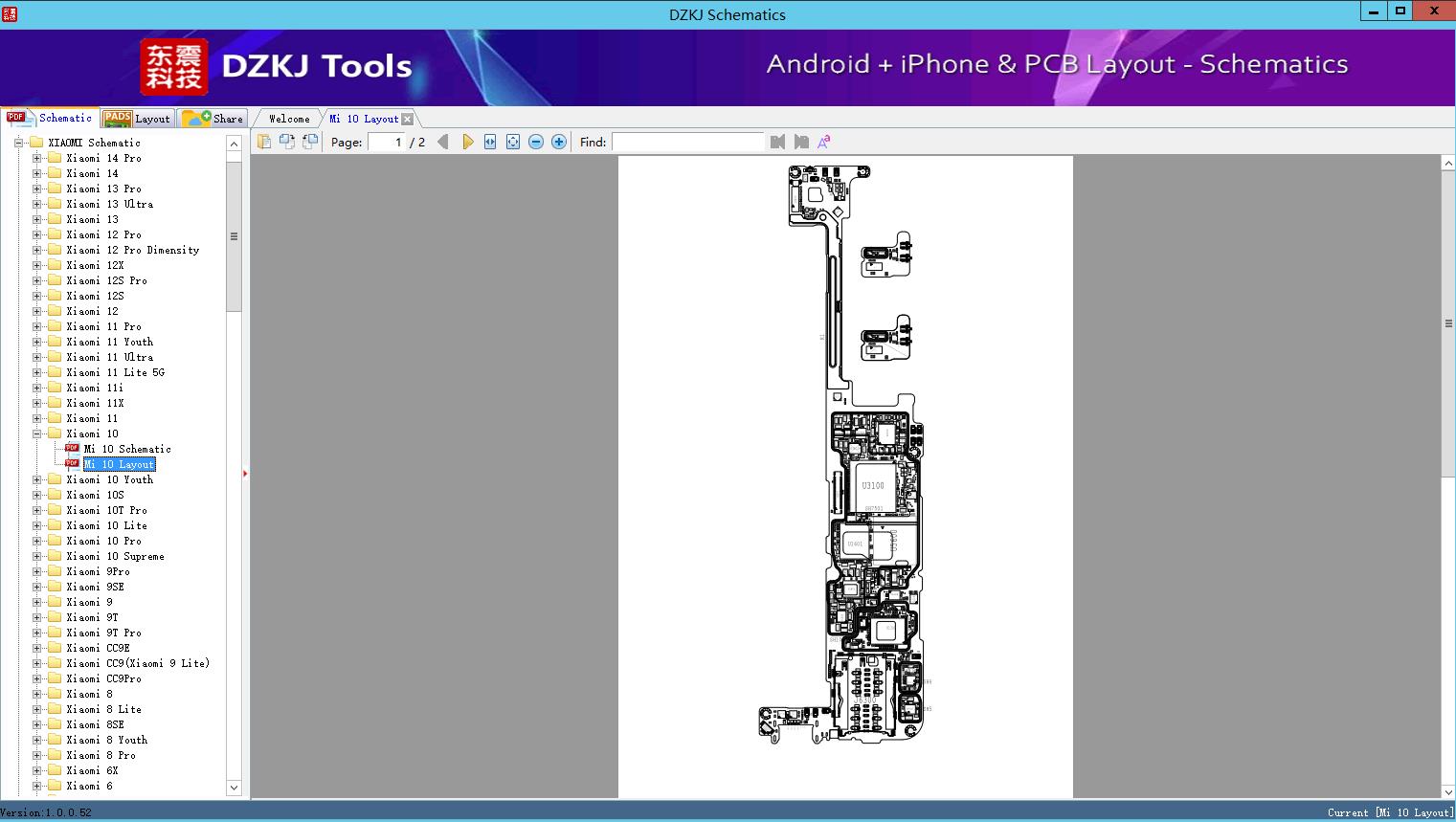Expand the Xiaomi 11 Ultra folder
The width and height of the screenshot is (1456, 822).
(x=36, y=357)
